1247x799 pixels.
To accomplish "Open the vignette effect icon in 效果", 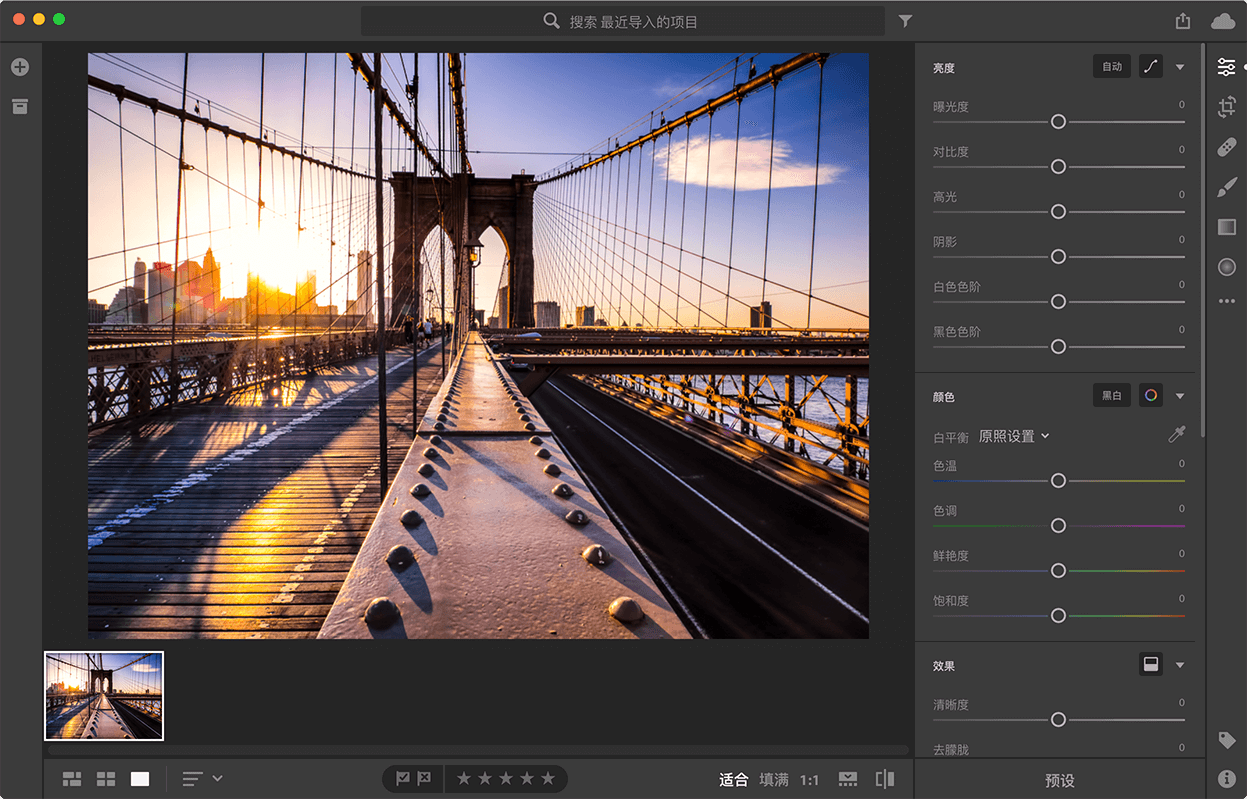I will (x=1151, y=664).
